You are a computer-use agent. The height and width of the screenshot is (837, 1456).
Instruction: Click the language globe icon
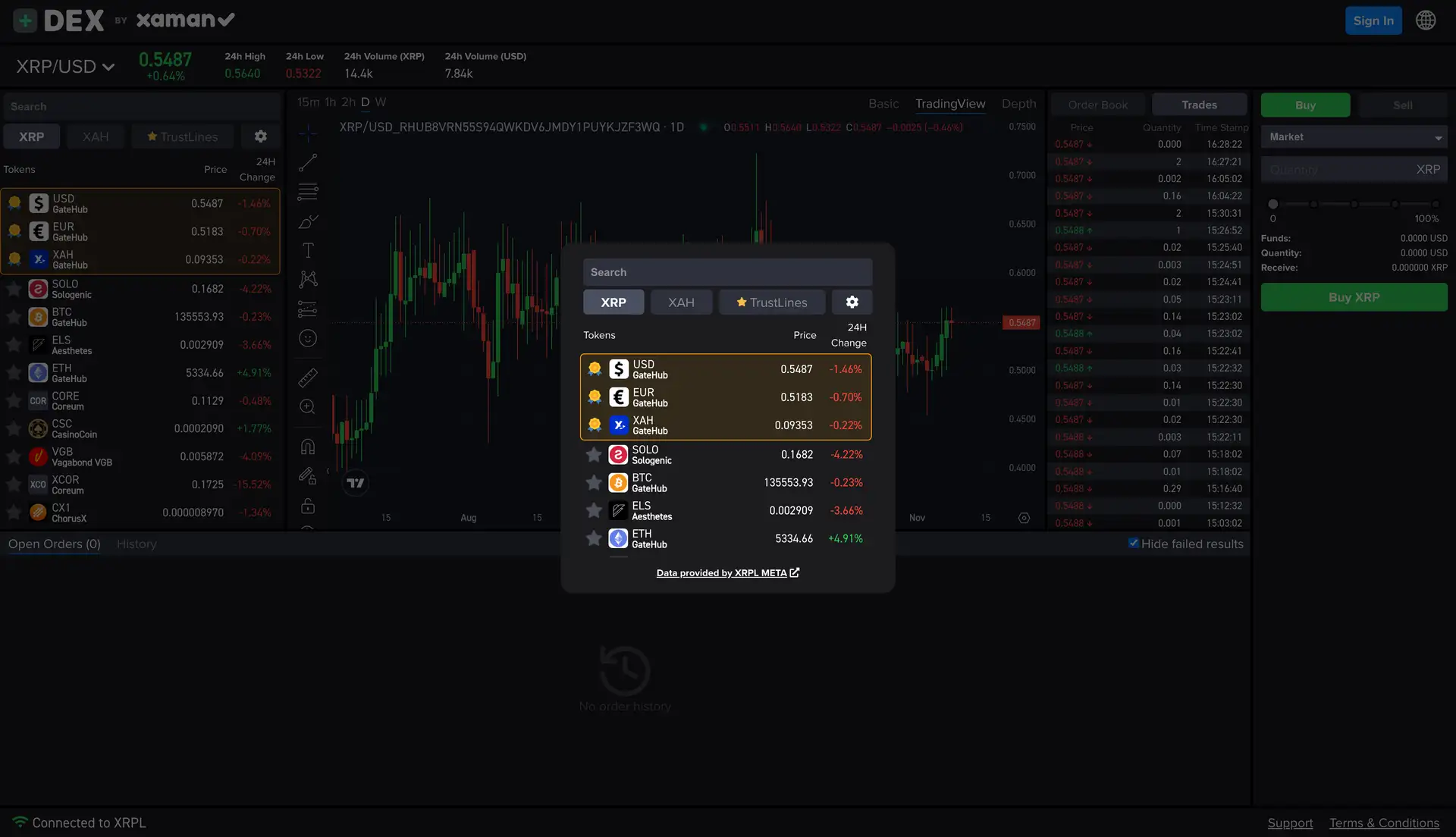(1426, 20)
